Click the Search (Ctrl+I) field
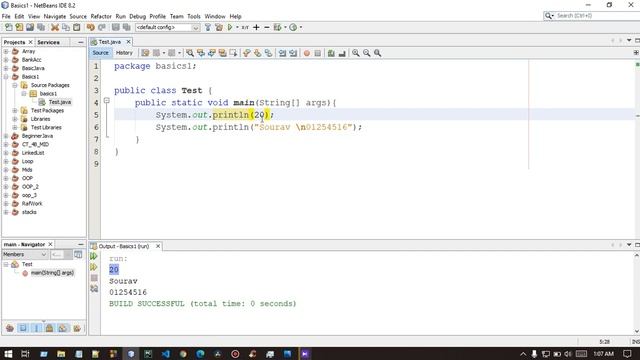Screen dimensions: 640x360 [x=597, y=16]
